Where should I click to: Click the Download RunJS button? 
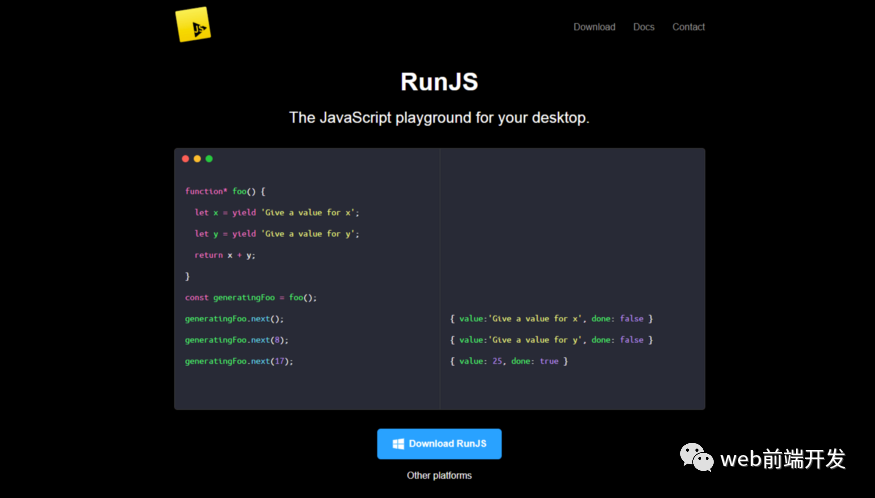click(439, 444)
